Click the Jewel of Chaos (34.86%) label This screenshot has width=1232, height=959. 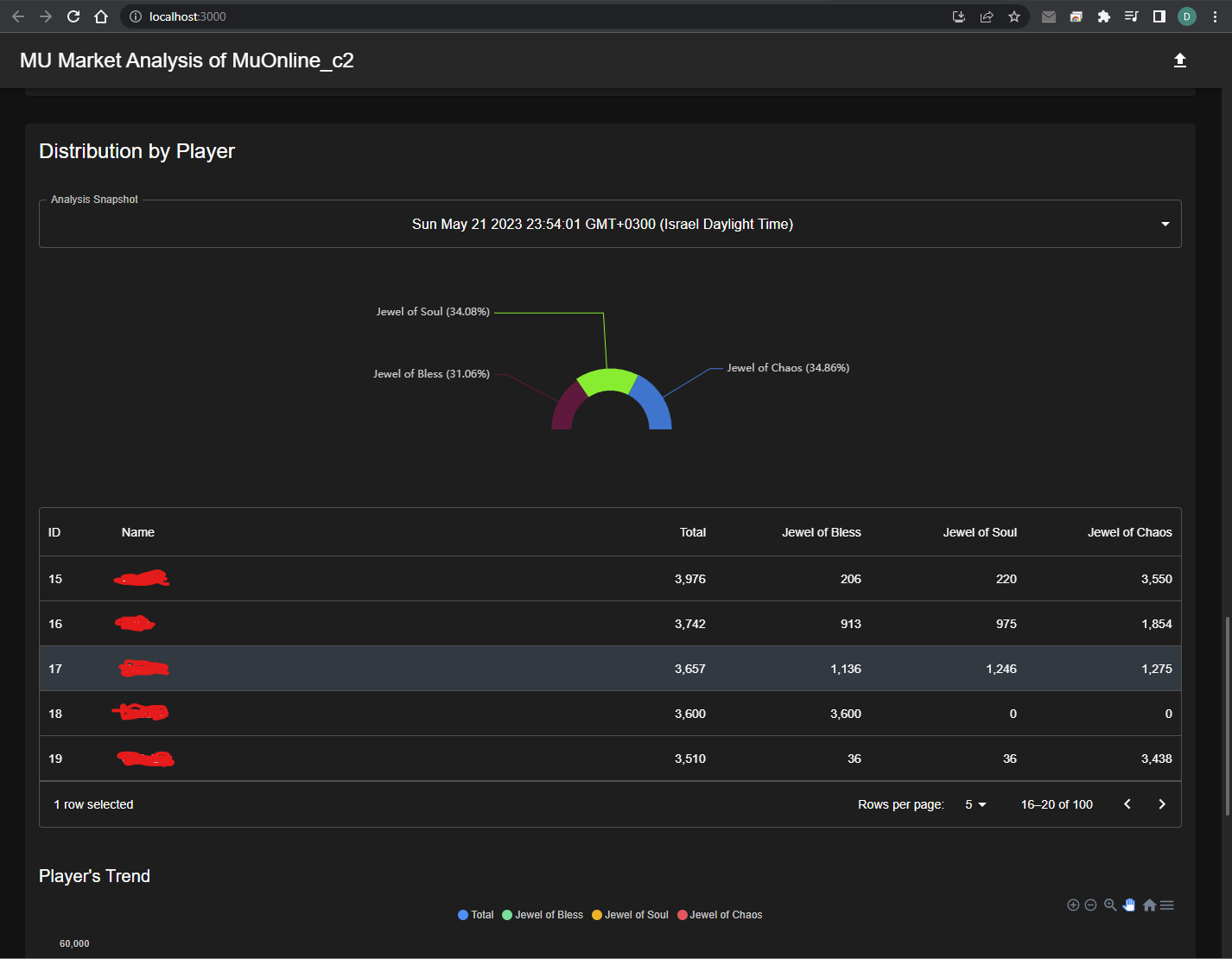[x=788, y=368]
